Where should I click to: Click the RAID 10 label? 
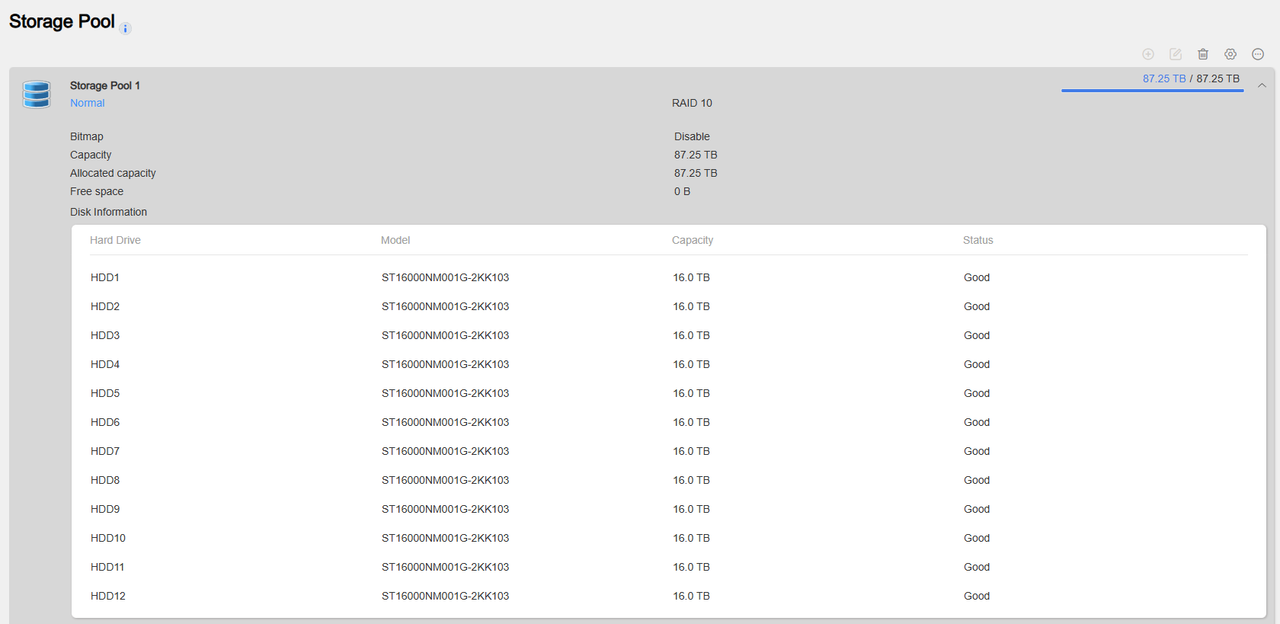(692, 103)
